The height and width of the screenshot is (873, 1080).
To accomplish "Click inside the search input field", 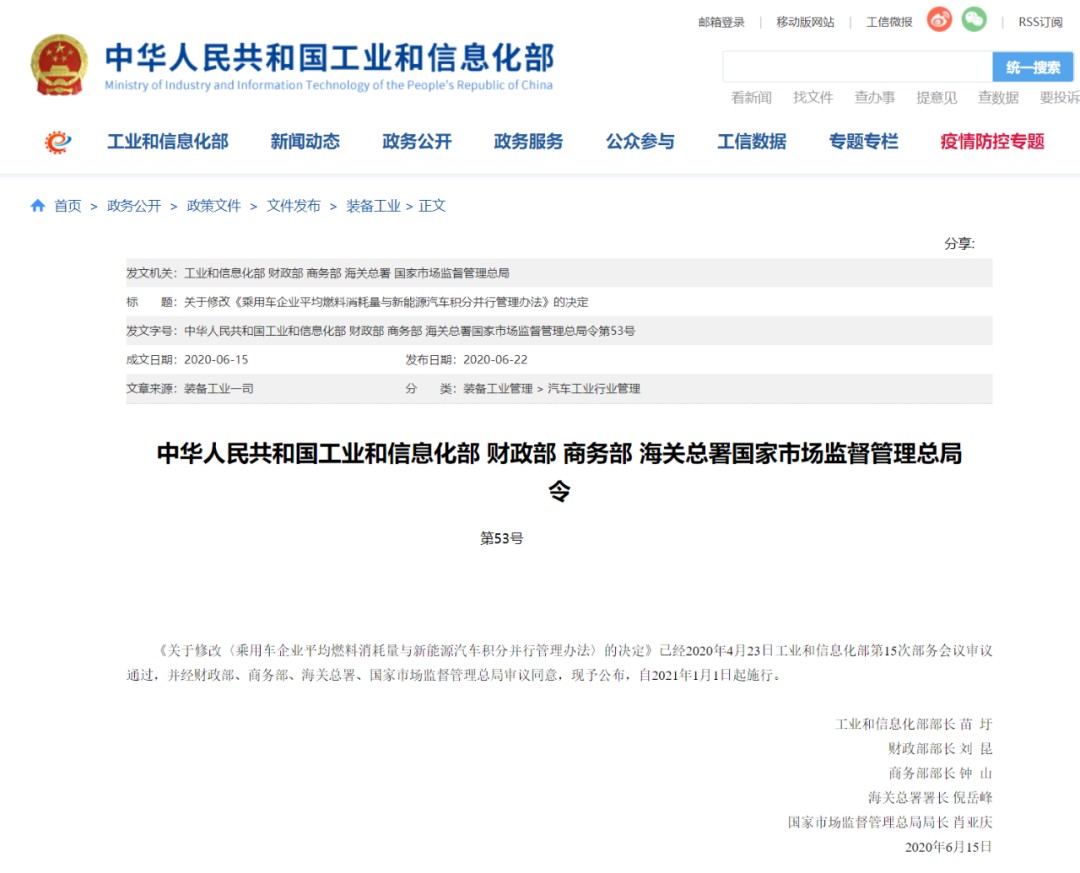I will [x=857, y=67].
